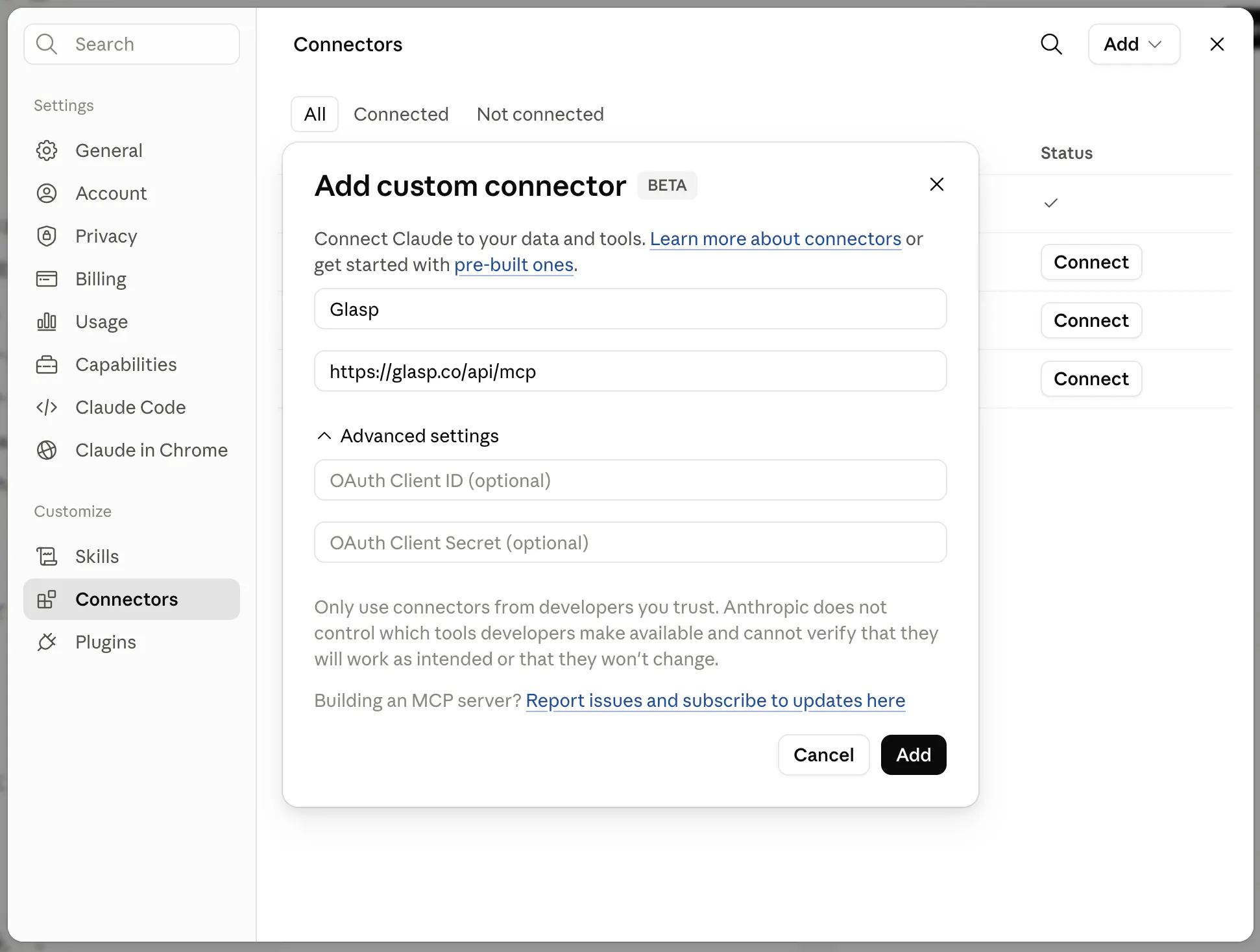Click the Connectors blocks icon

[47, 599]
